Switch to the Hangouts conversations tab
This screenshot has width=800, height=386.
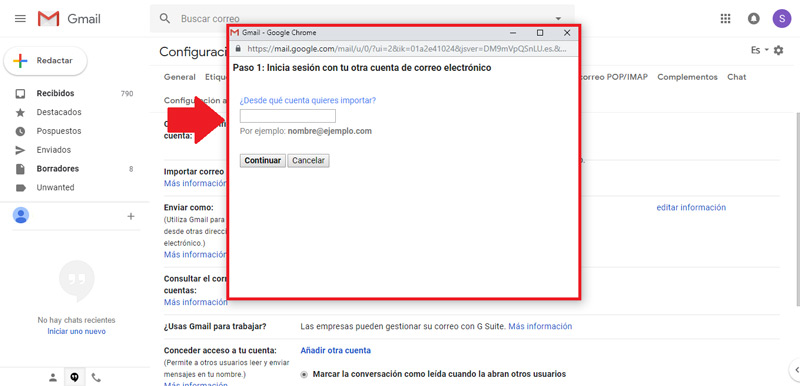tap(74, 378)
